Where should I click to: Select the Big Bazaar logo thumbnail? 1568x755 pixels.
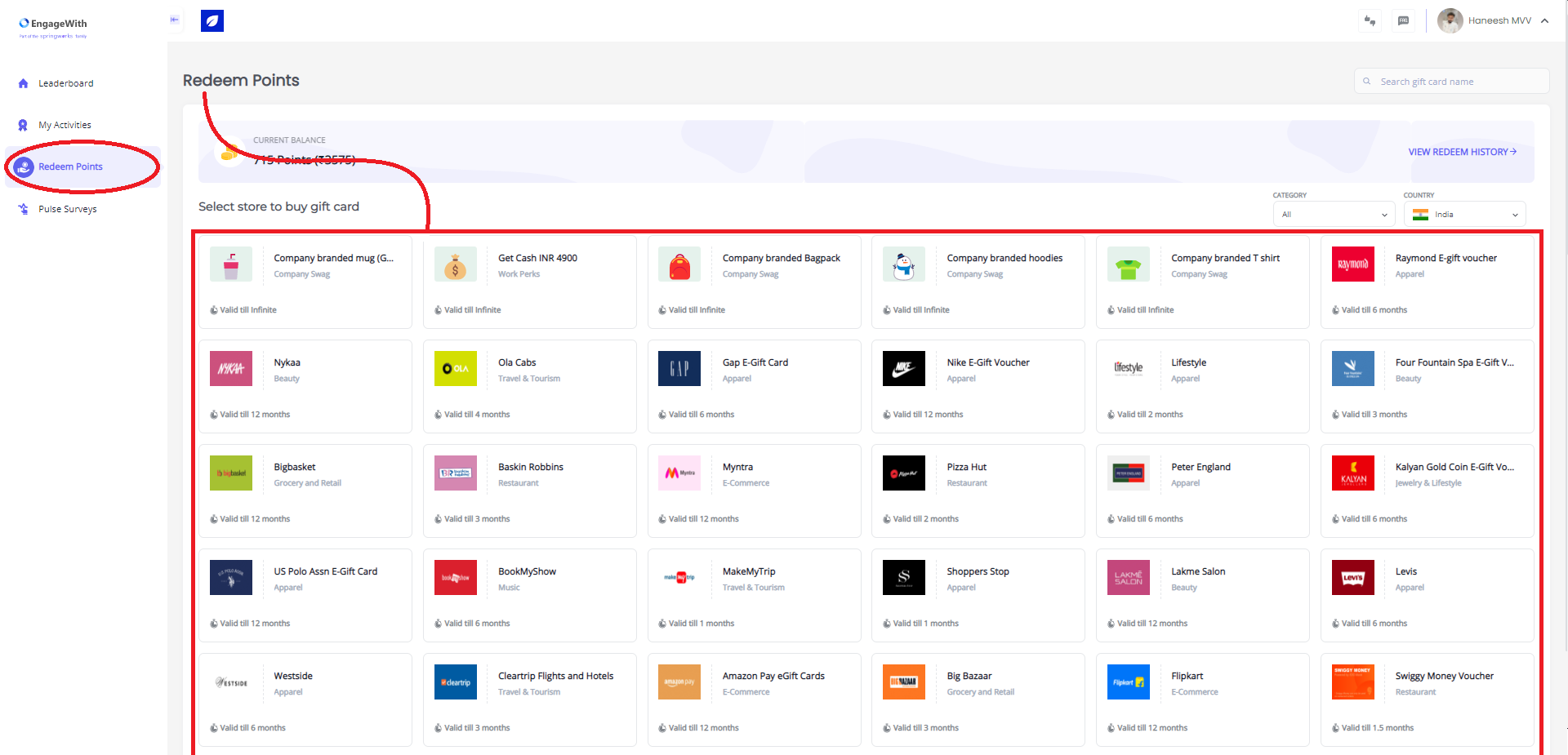[x=904, y=682]
